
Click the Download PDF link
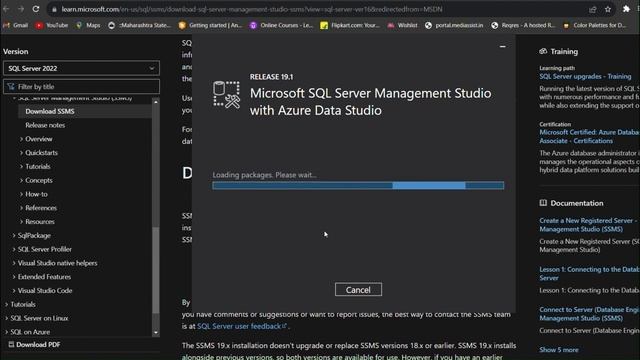pyautogui.click(x=38, y=344)
